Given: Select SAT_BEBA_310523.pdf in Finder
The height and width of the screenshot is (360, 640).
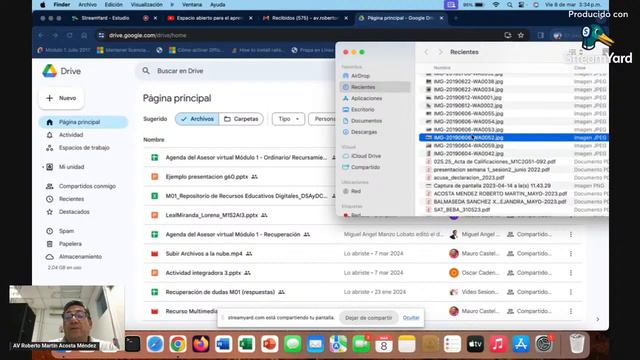Looking at the screenshot, I should (x=462, y=210).
